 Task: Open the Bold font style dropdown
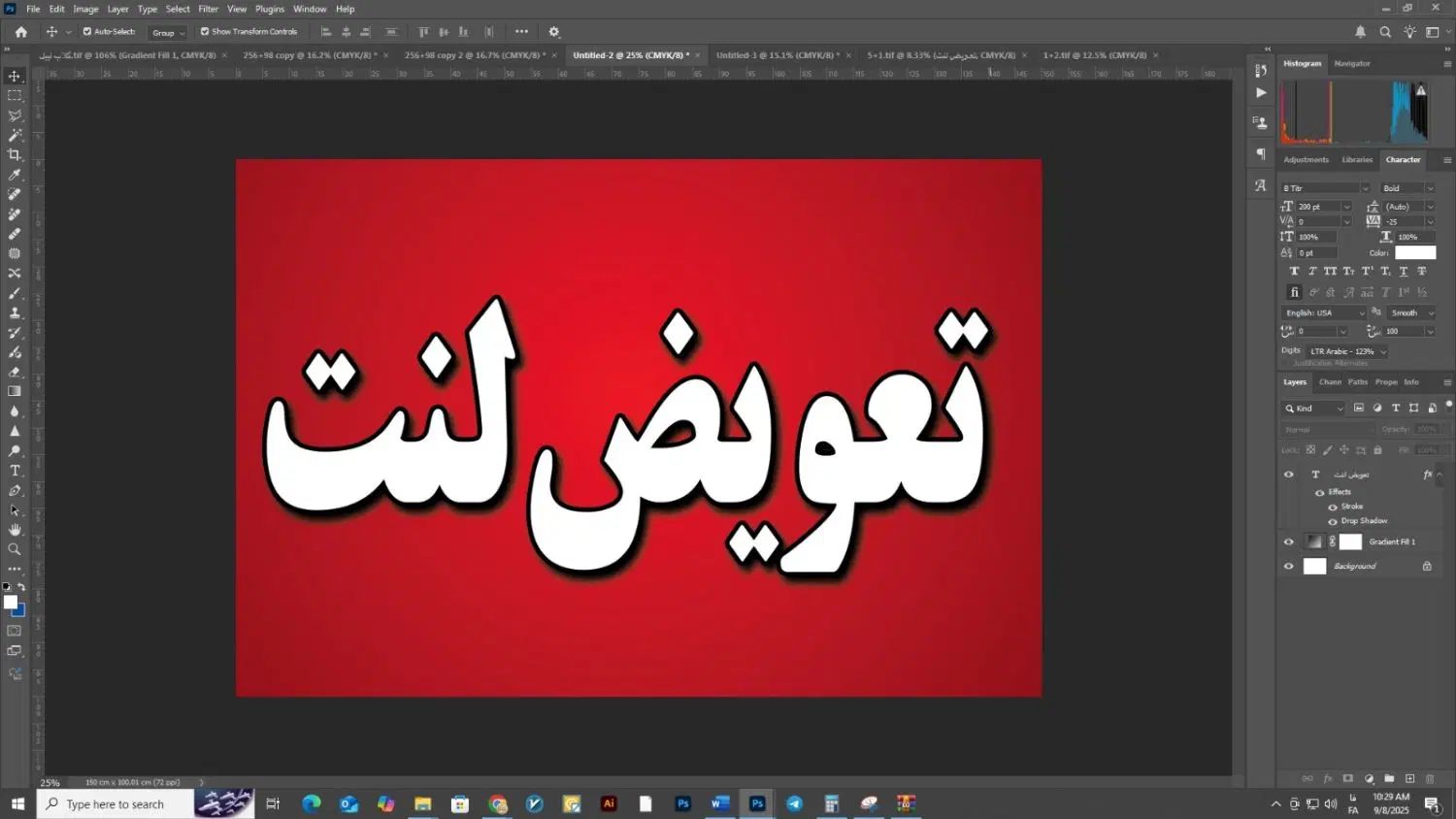pyautogui.click(x=1407, y=188)
